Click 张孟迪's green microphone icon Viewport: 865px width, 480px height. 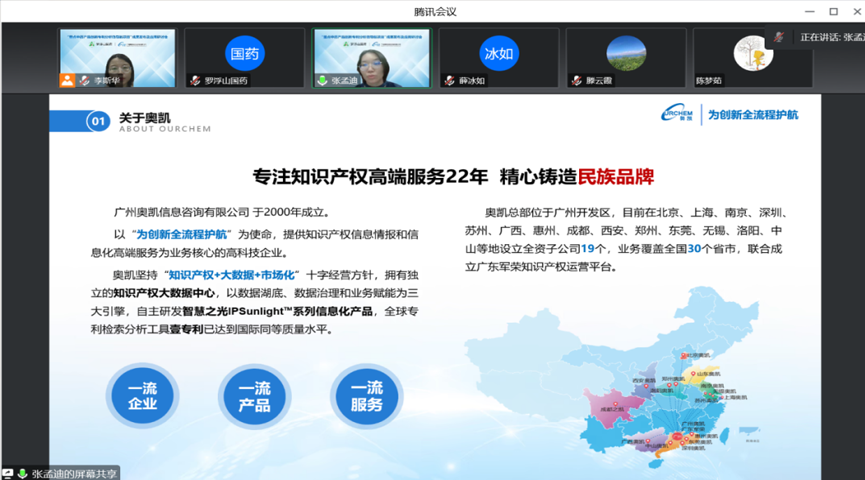click(x=322, y=80)
